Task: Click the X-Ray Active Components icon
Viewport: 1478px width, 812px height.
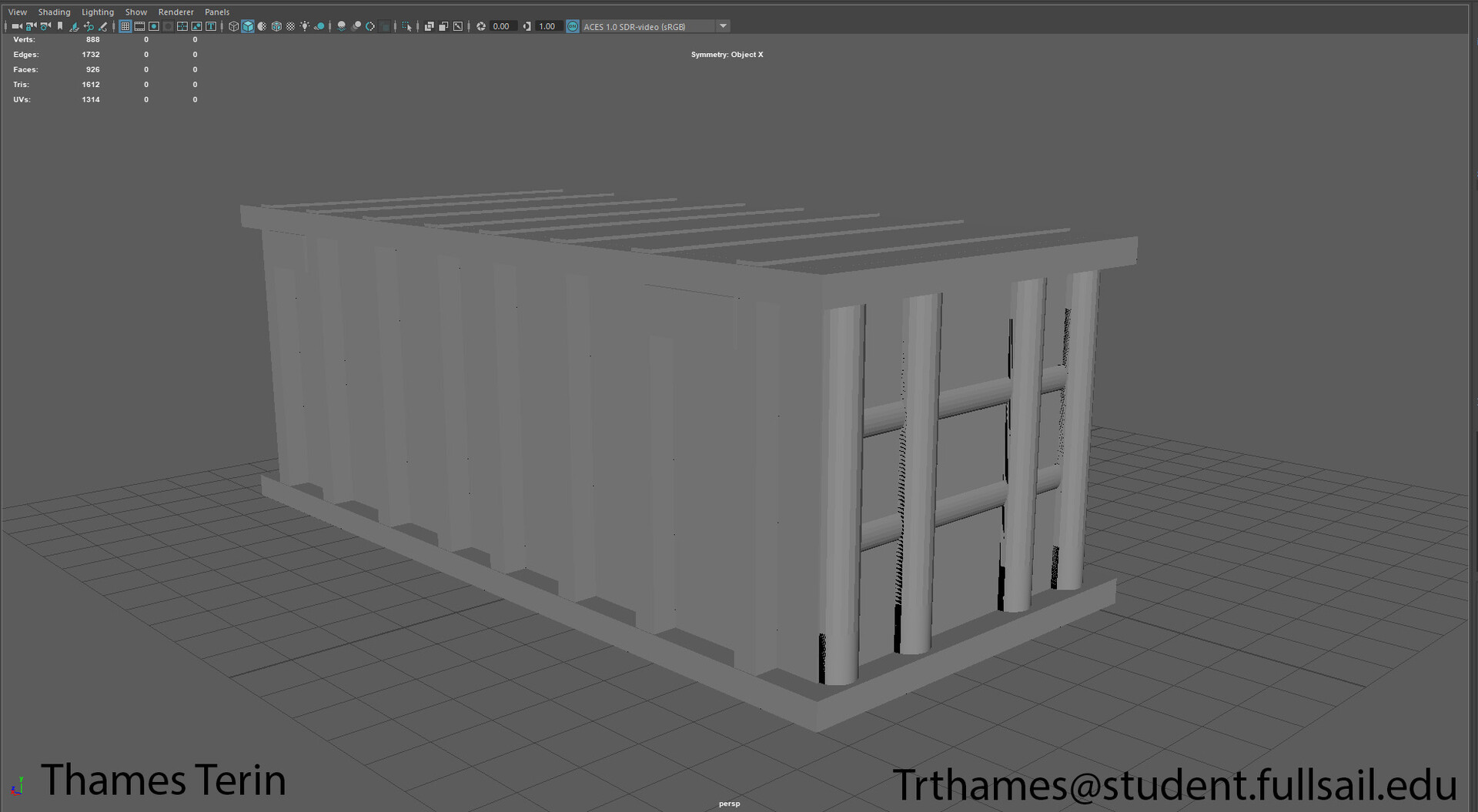Action: pos(443,26)
